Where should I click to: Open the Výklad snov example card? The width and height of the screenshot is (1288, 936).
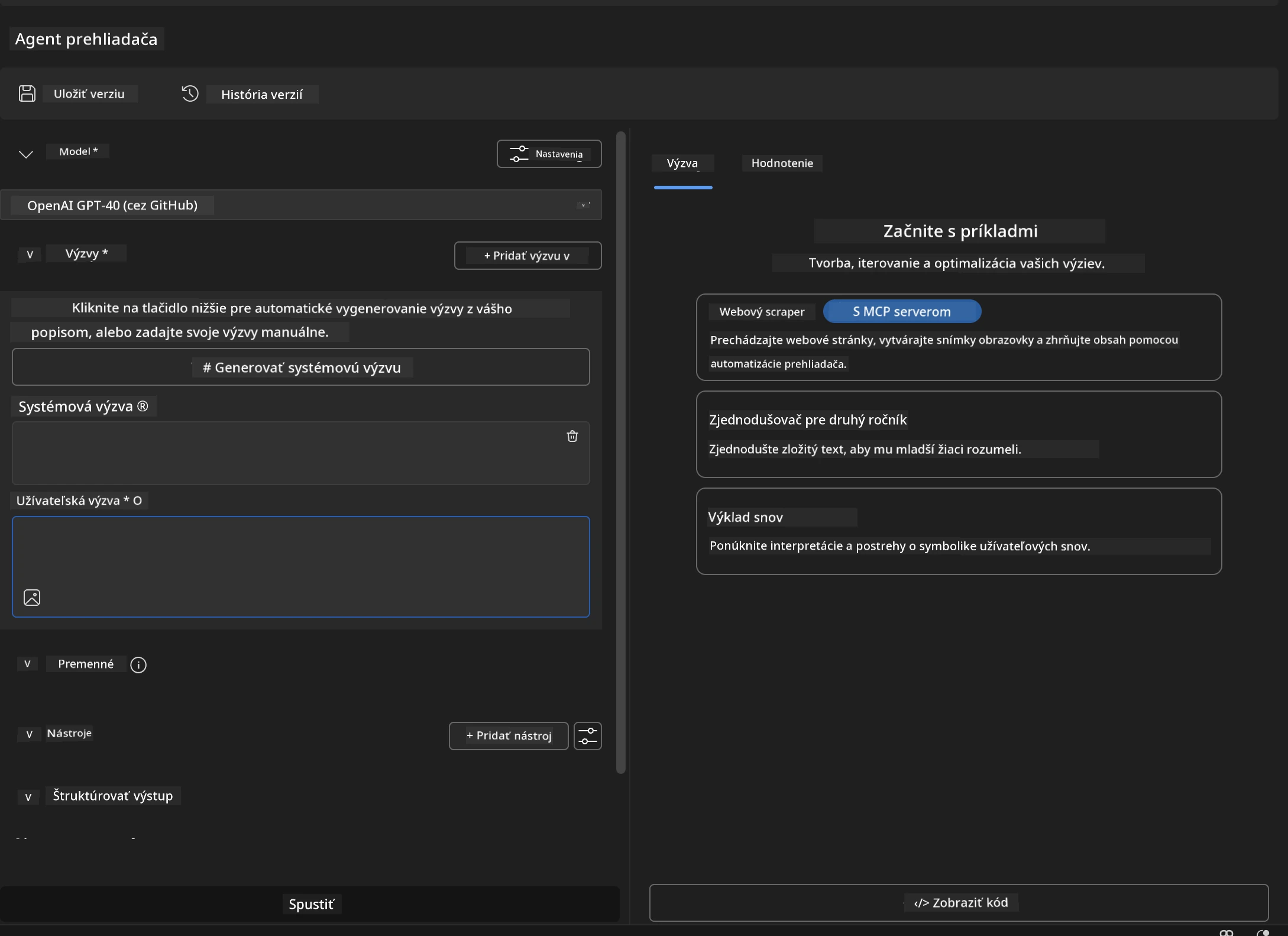(x=959, y=531)
